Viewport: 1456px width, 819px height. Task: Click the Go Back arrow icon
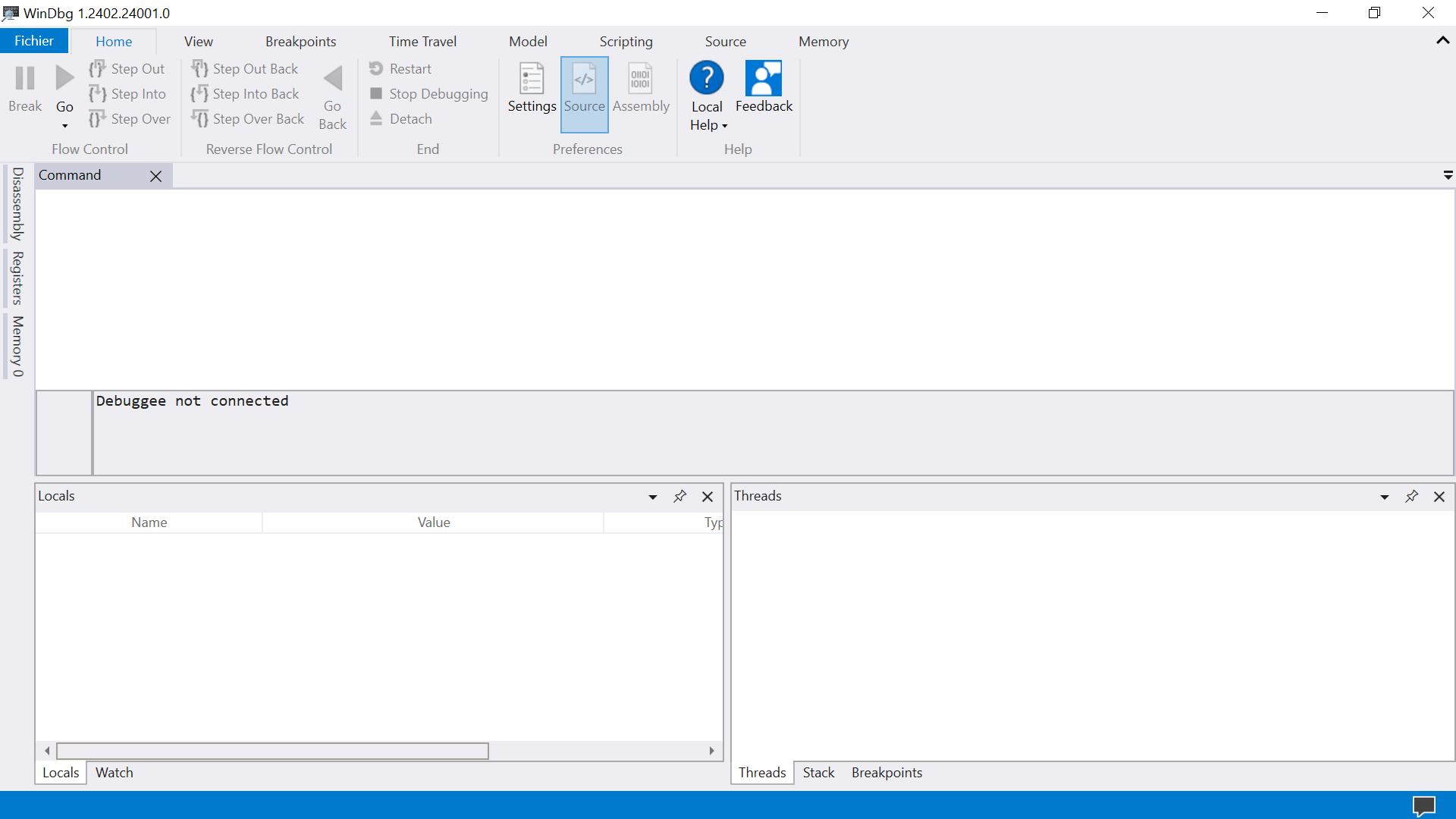[x=332, y=79]
